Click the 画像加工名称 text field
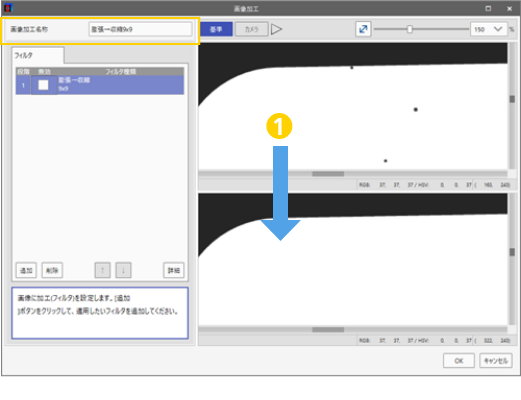 [140, 29]
